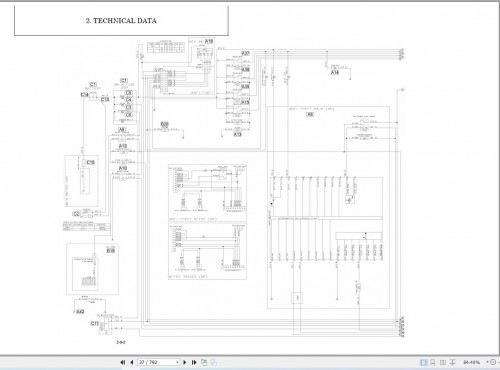This screenshot has width=500, height=370.
Task: Jump to the last page
Action: coord(194,362)
